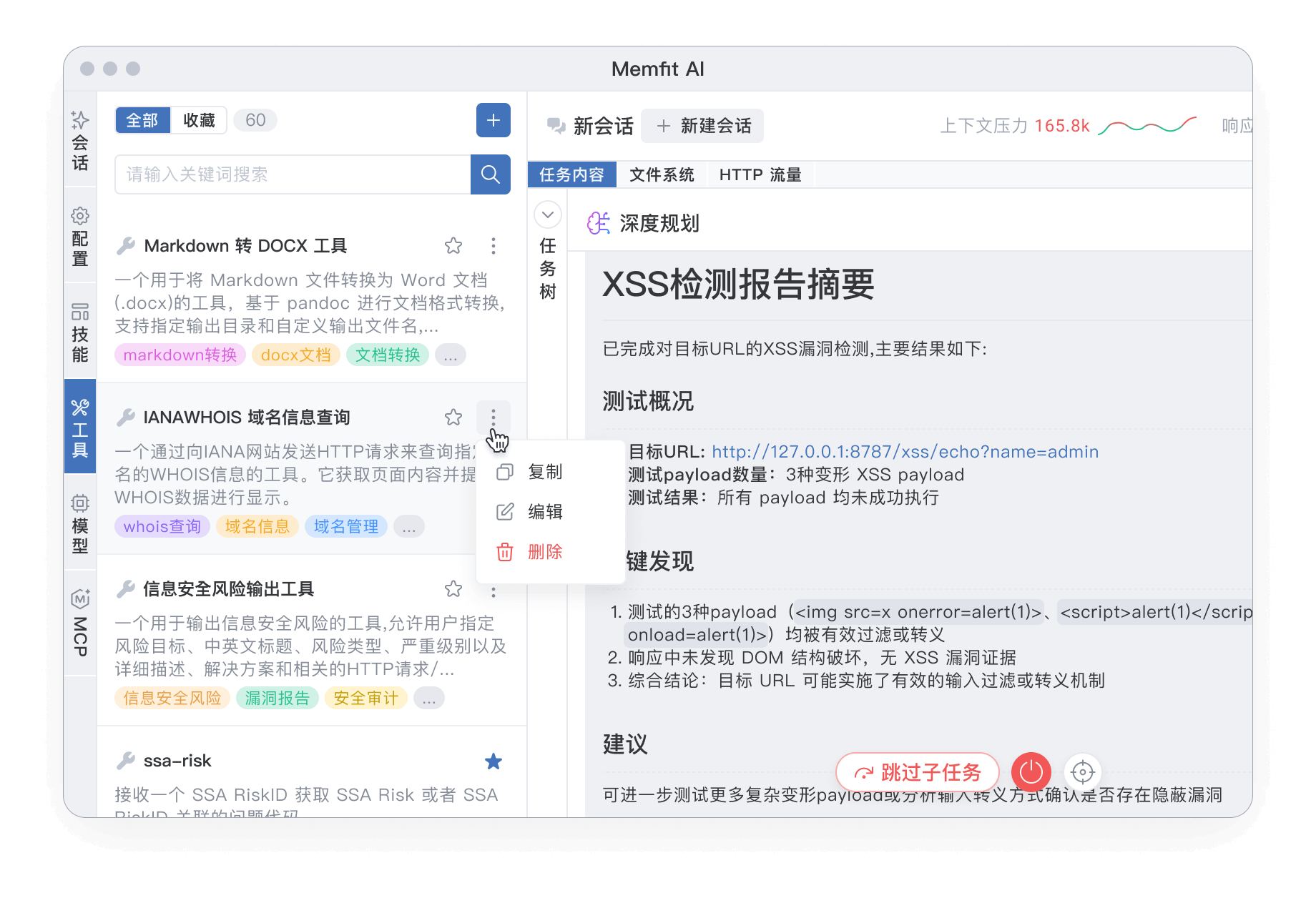Screen dimensions: 1316x898
Task: Click the blue plus add-tool button
Action: [493, 120]
